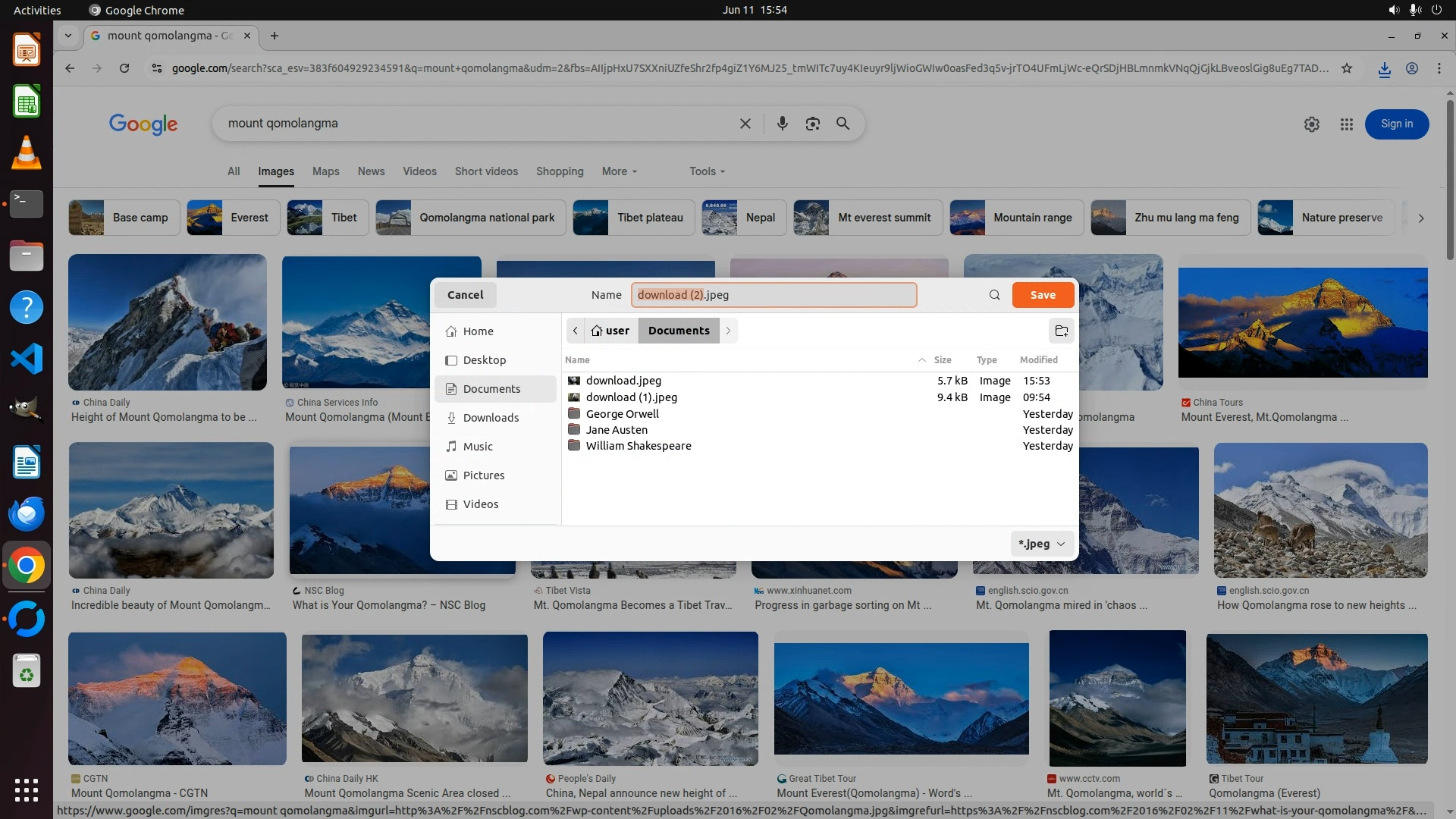Open the More search filters dropdown
The height and width of the screenshot is (819, 1456).
point(619,171)
